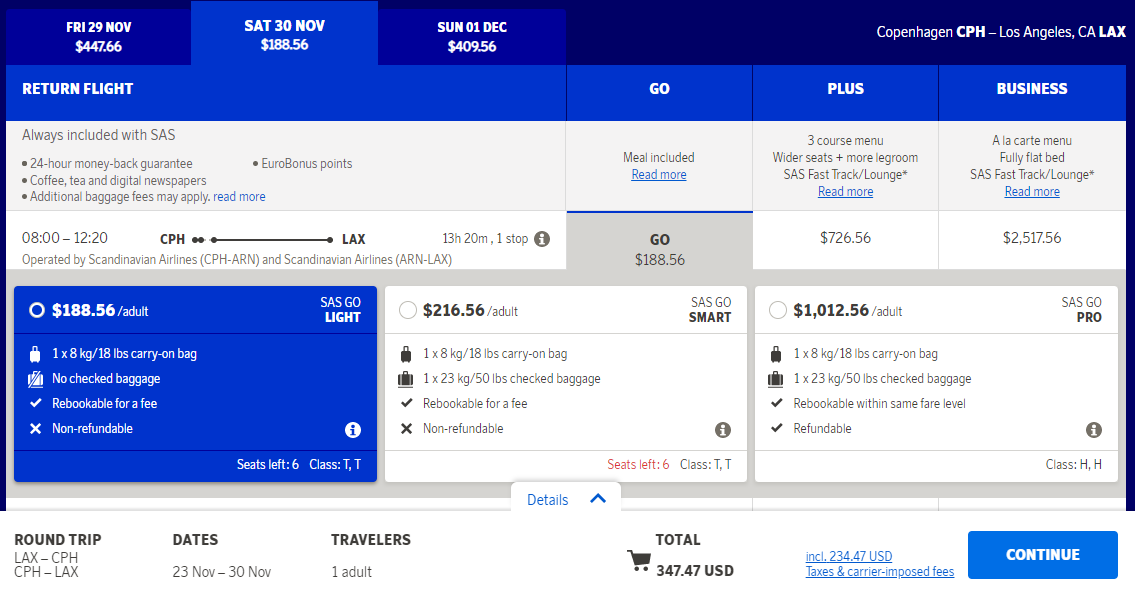This screenshot has height=593, width=1135.
Task: Select the $216.56 SAS GO Smart fare
Action: 408,311
